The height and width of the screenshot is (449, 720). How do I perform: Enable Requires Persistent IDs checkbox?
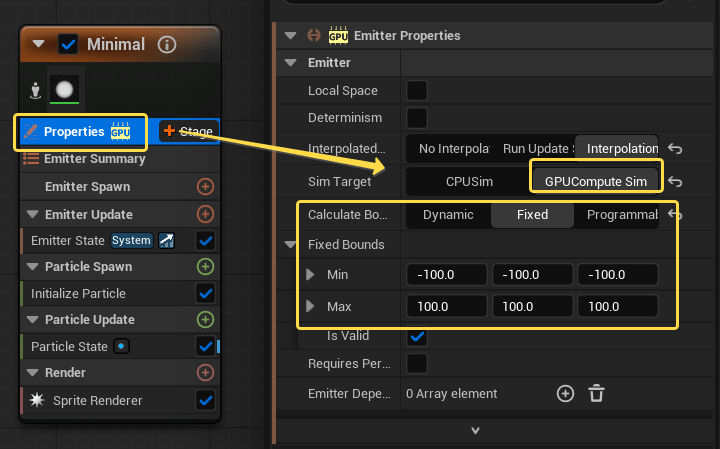point(417,364)
